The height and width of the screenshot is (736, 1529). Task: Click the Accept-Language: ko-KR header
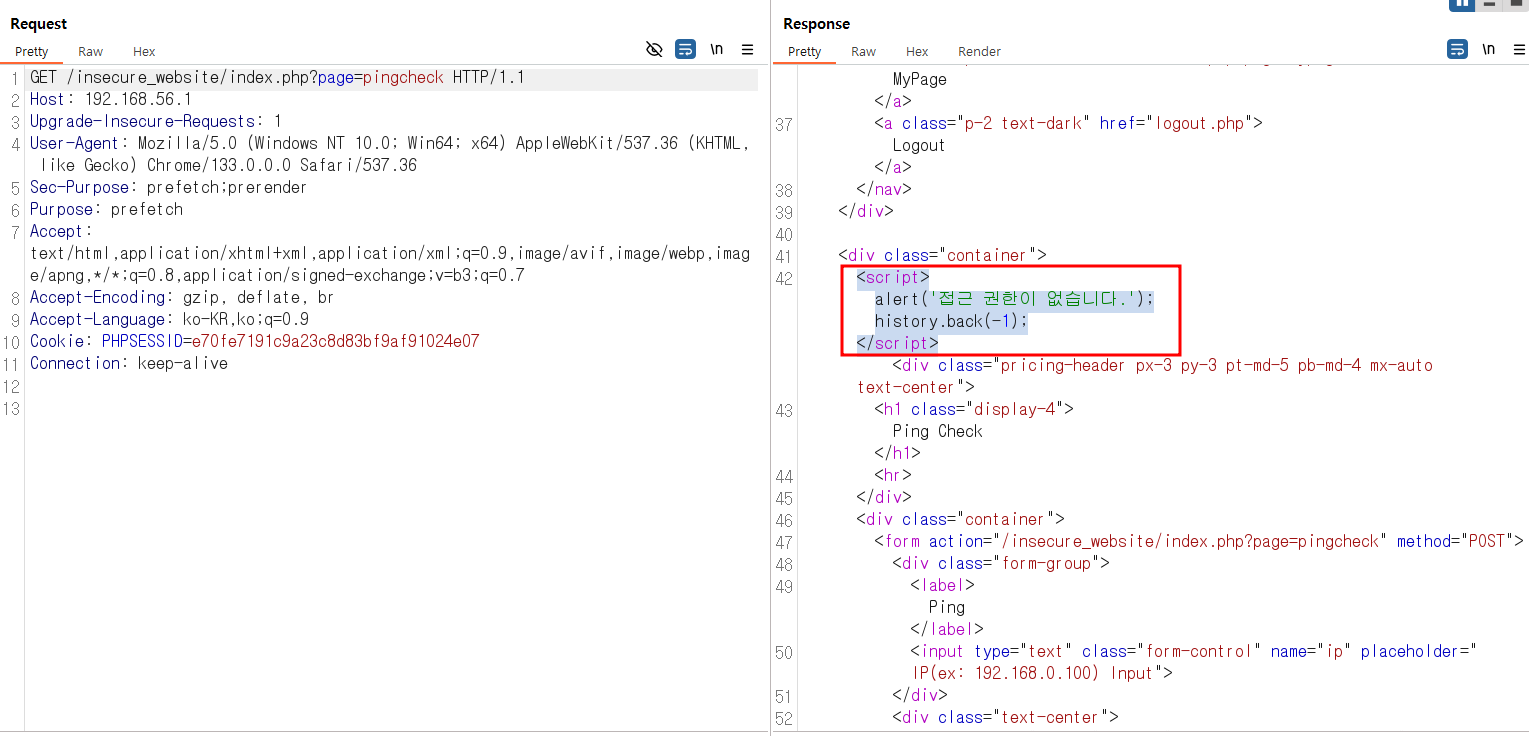[169, 319]
